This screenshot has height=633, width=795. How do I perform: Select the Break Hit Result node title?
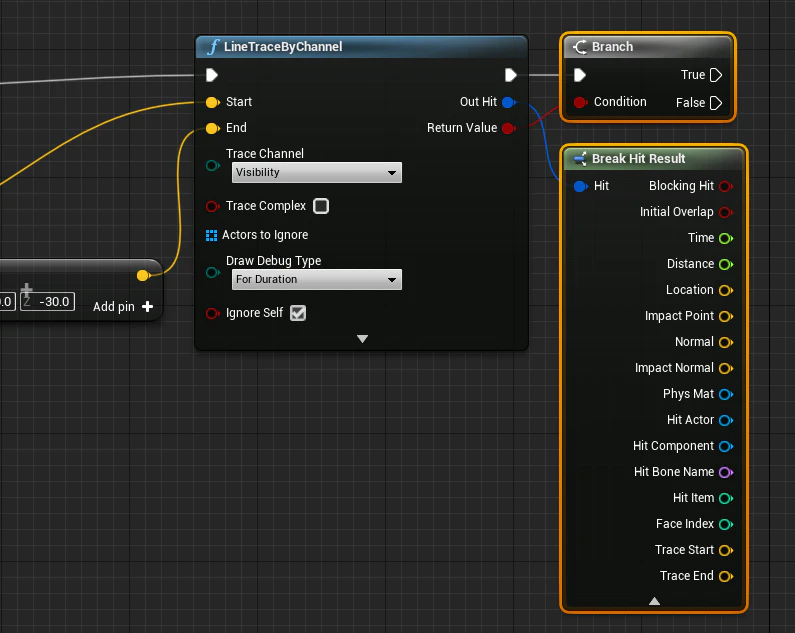click(x=638, y=159)
